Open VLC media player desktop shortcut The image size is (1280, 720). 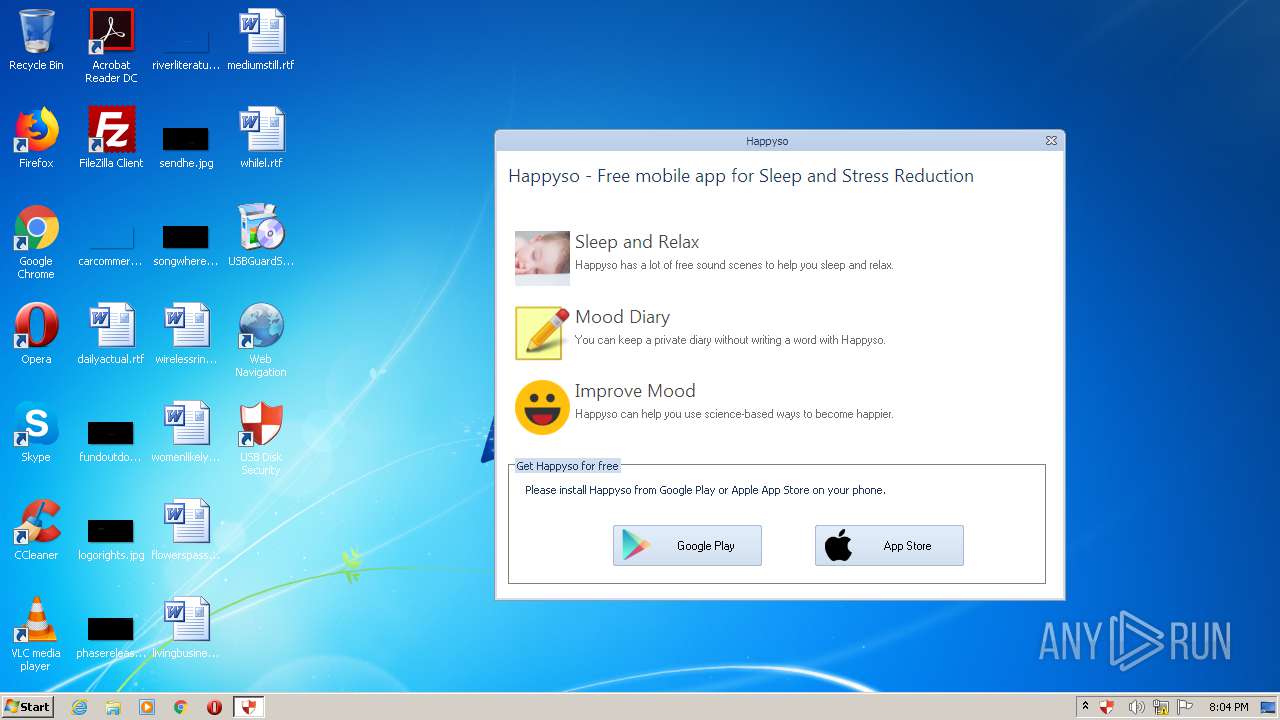[36, 634]
